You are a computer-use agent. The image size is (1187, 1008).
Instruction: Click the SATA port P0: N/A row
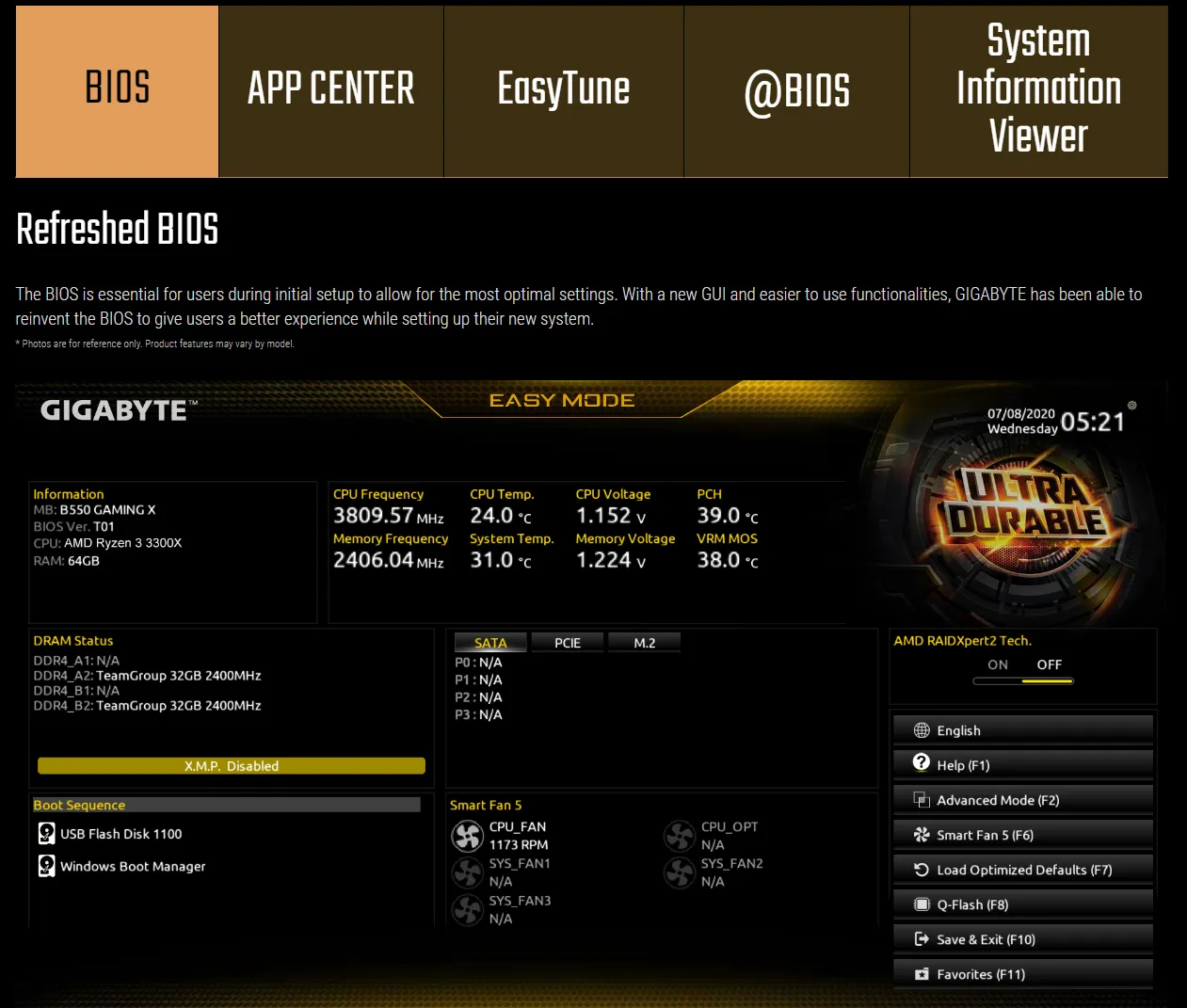[x=478, y=663]
